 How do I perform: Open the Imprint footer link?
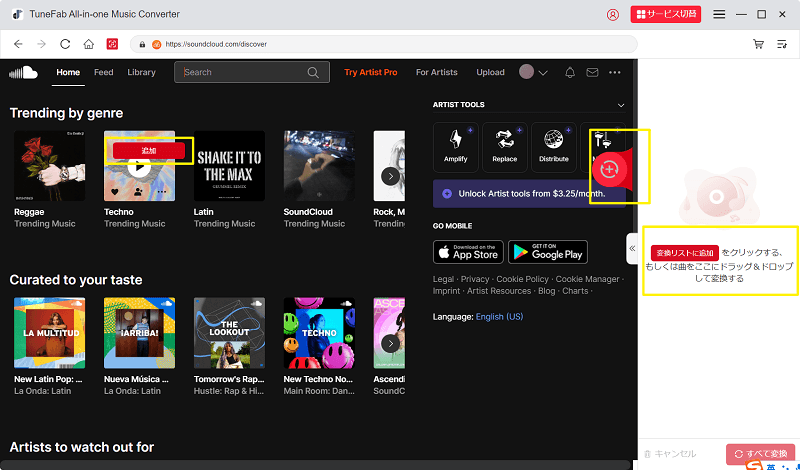(x=446, y=291)
